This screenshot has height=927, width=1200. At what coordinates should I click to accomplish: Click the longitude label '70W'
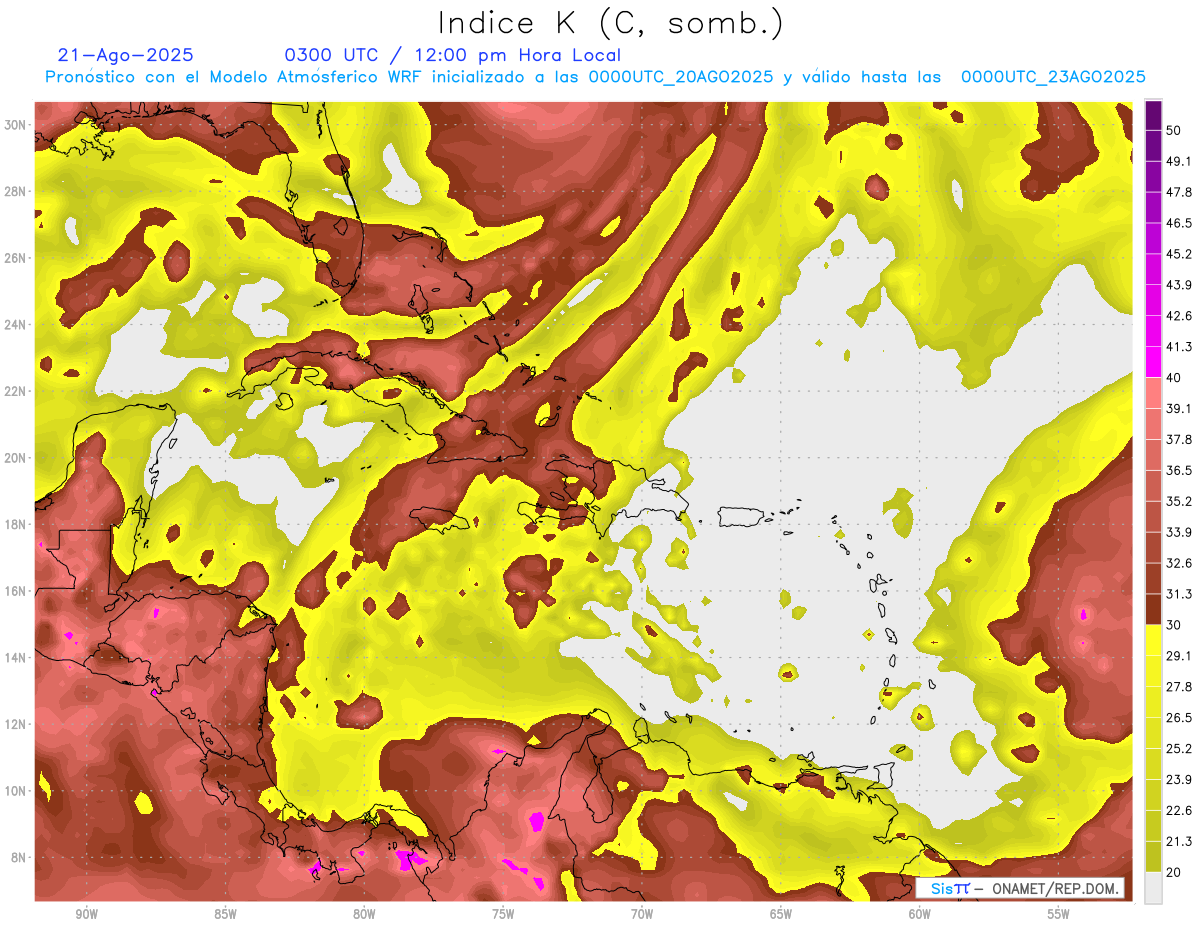point(642,914)
